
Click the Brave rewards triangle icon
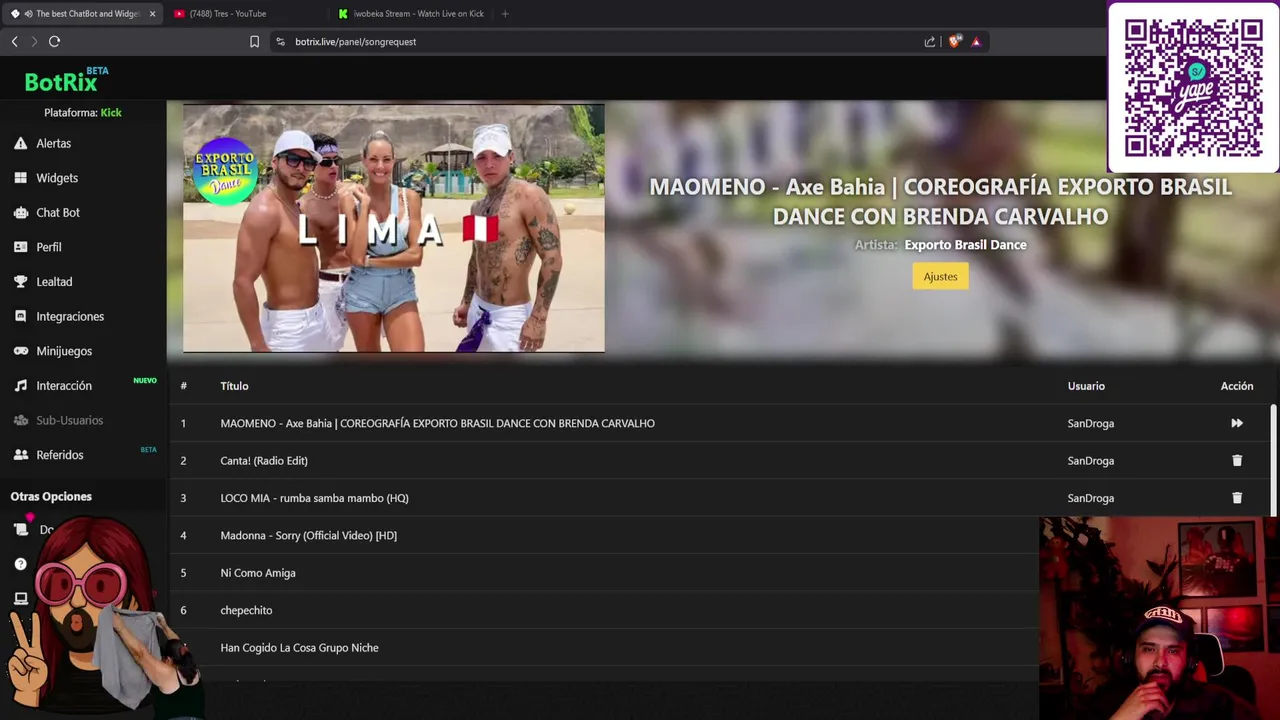coord(976,41)
